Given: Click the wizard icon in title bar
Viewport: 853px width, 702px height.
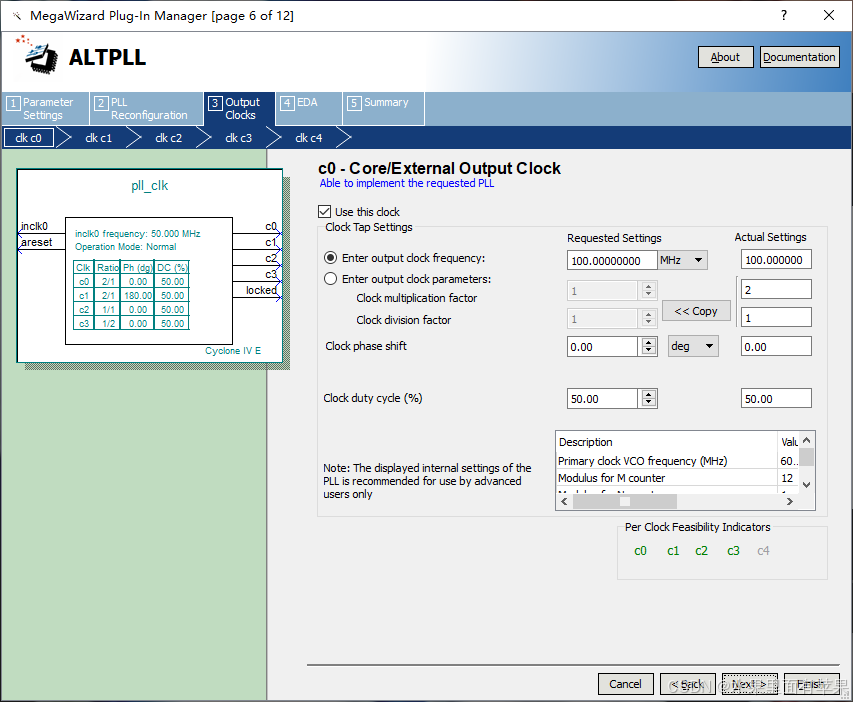Looking at the screenshot, I should [17, 16].
